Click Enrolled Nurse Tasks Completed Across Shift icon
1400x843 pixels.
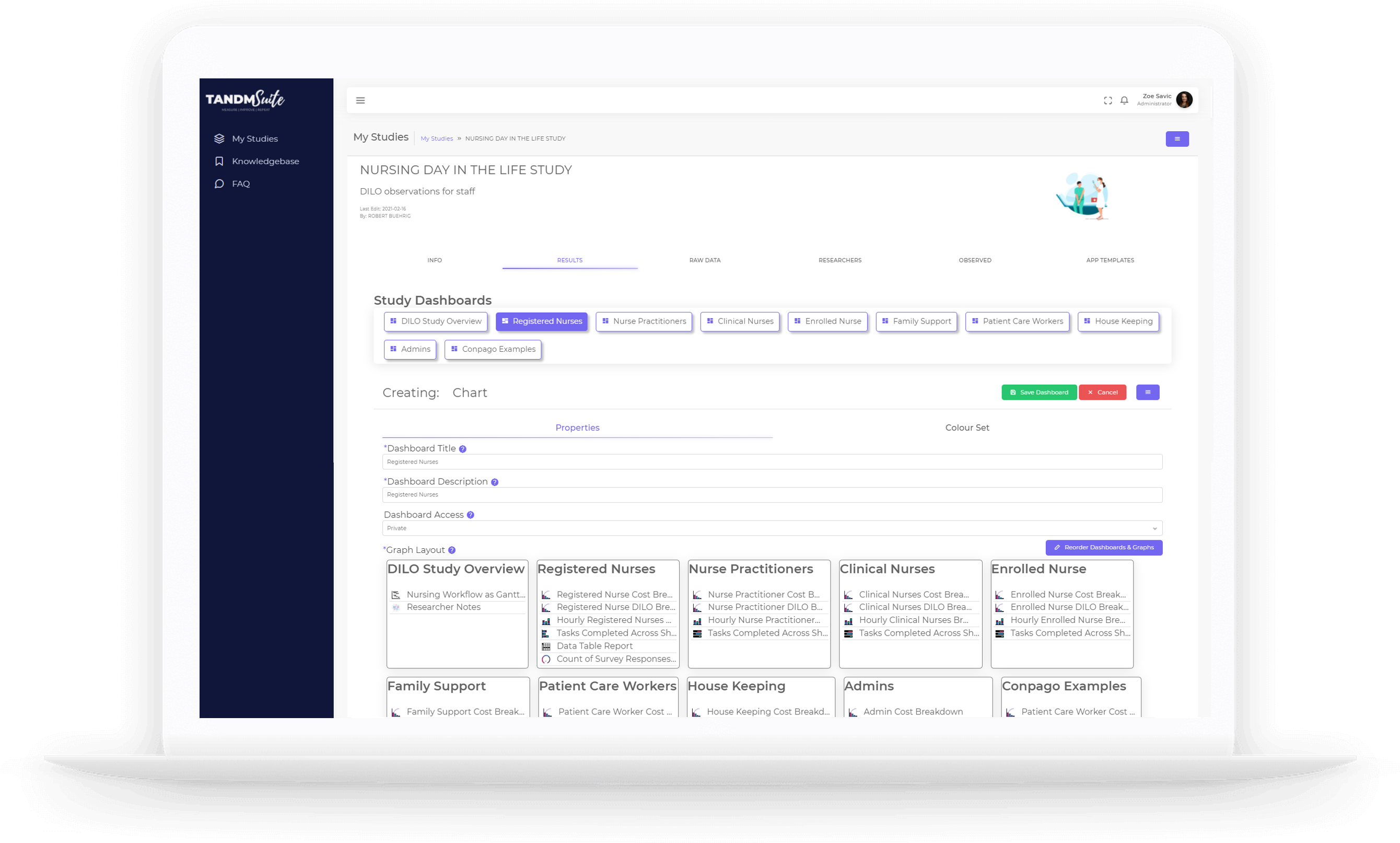click(999, 633)
